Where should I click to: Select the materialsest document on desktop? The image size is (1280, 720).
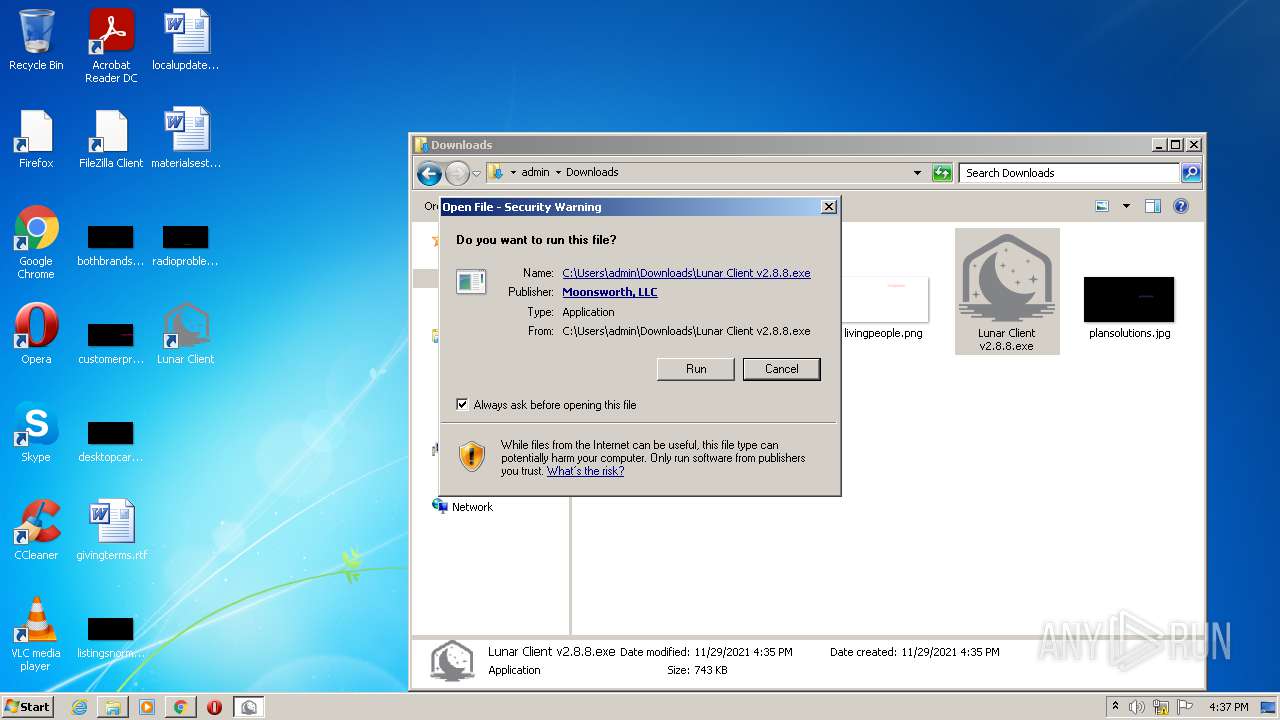(x=186, y=139)
